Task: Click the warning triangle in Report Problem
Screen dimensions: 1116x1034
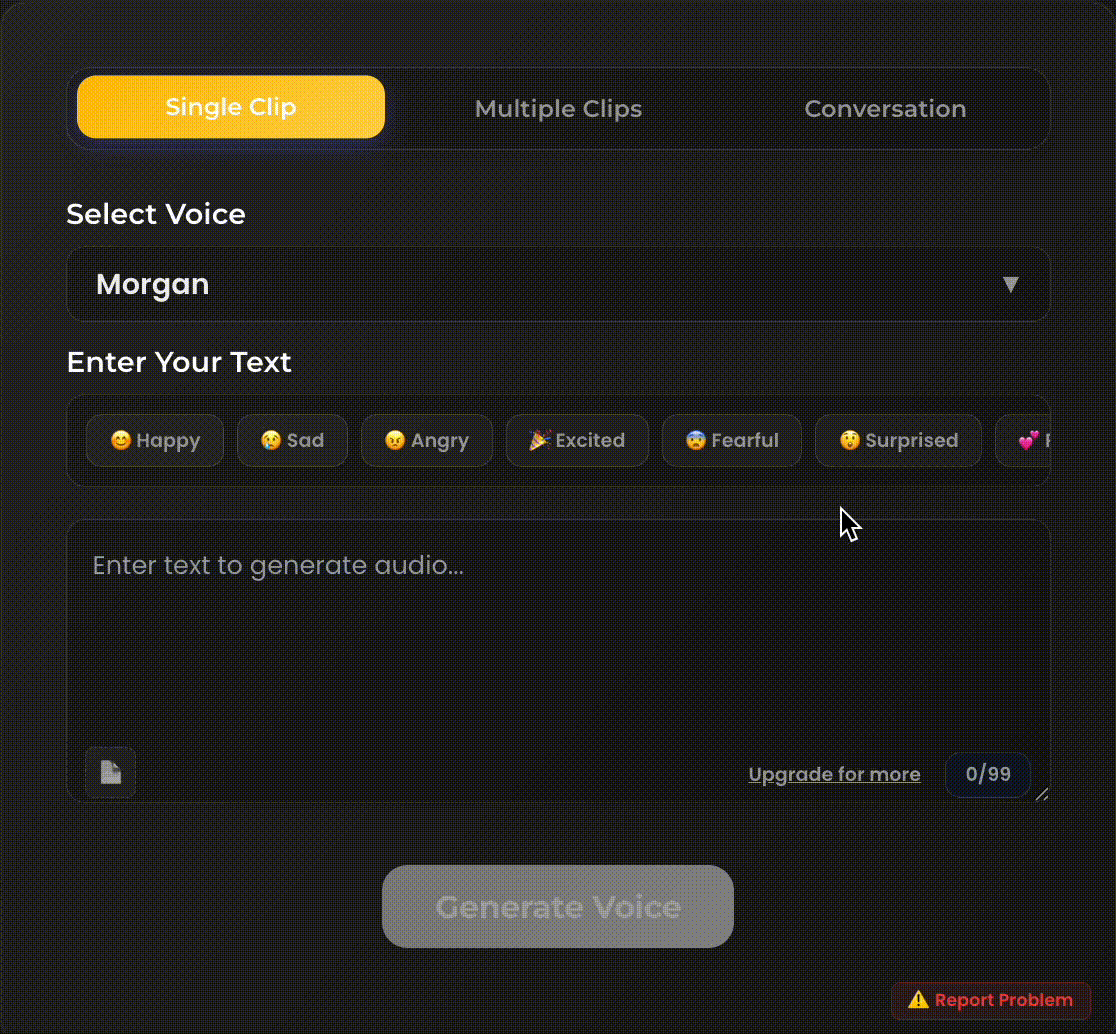Action: pos(919,1000)
